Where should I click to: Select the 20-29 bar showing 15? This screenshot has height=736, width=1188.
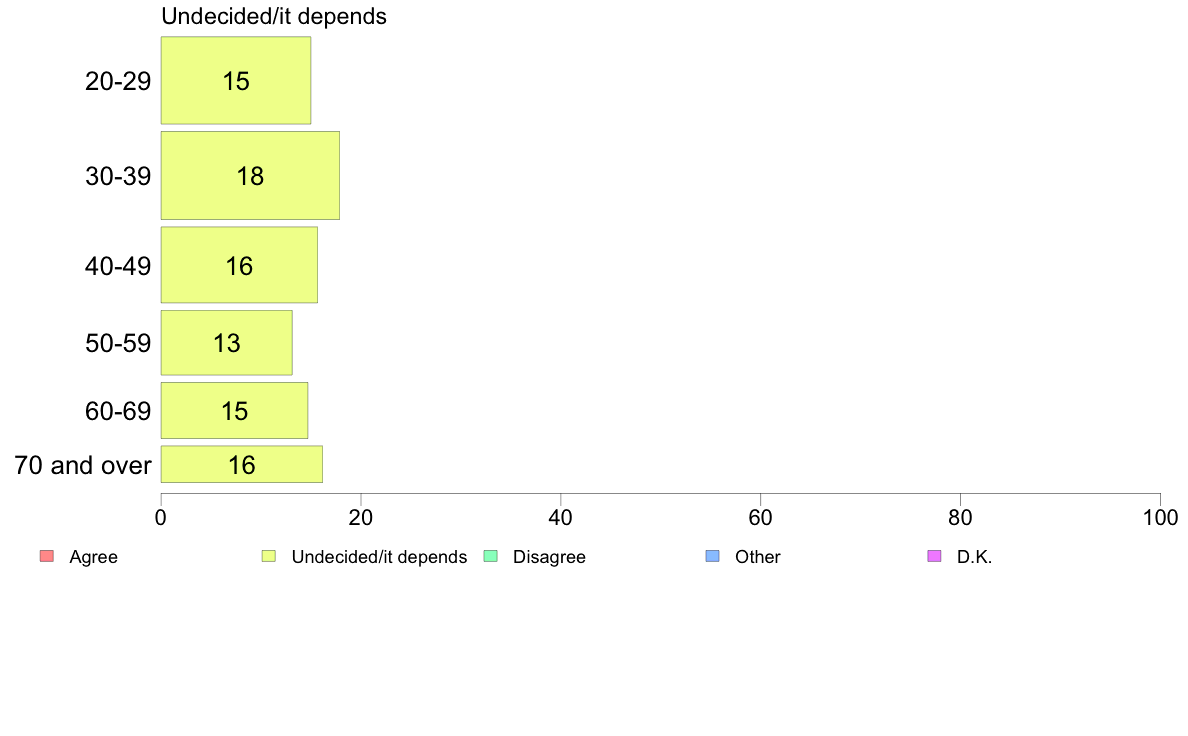point(236,80)
